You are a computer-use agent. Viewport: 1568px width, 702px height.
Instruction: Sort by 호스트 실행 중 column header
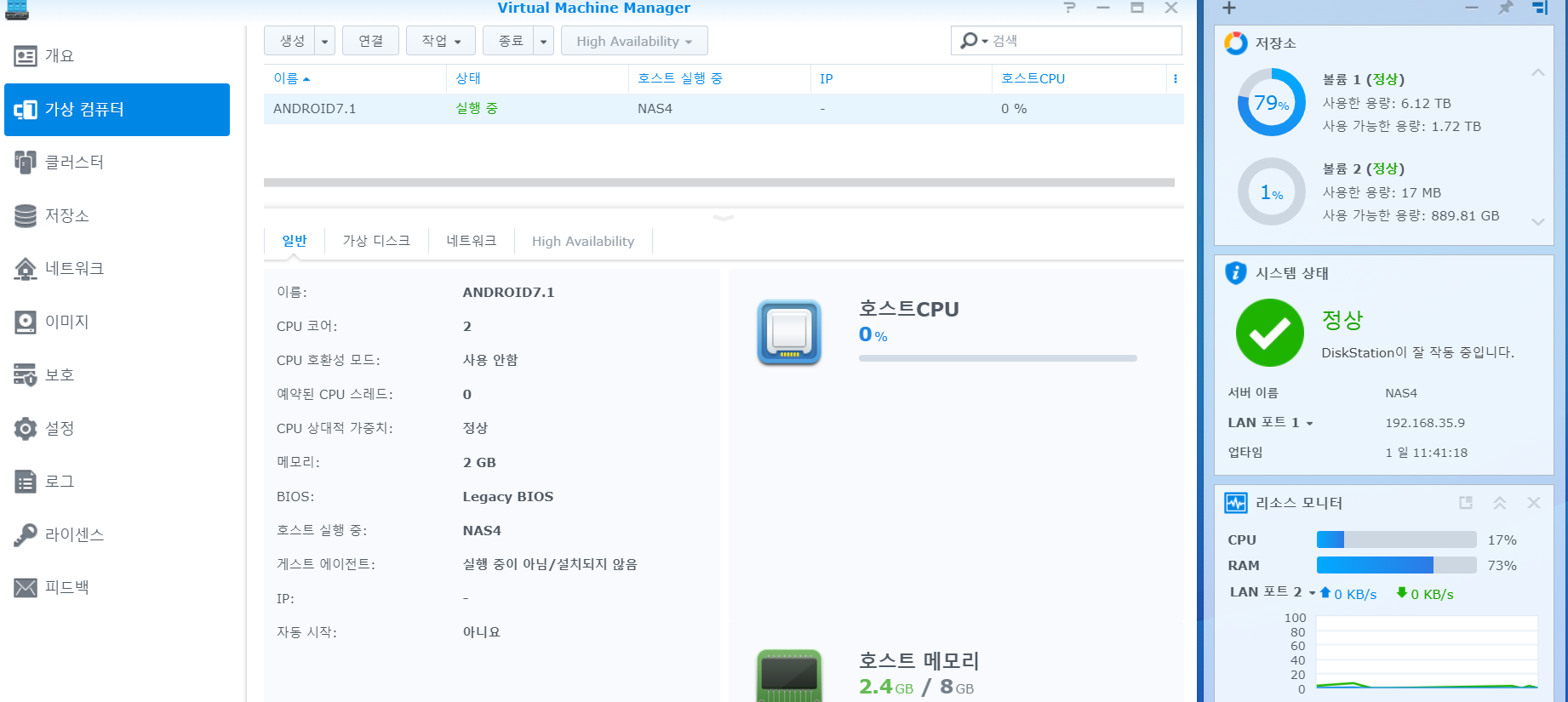tap(719, 78)
